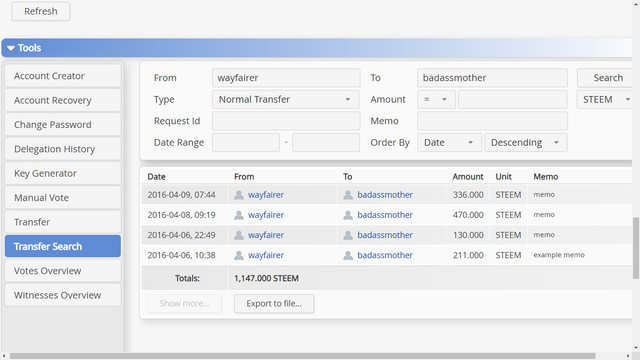Click the 470.000 amount cell
Image resolution: width=640 pixels, height=360 pixels.
(468, 215)
